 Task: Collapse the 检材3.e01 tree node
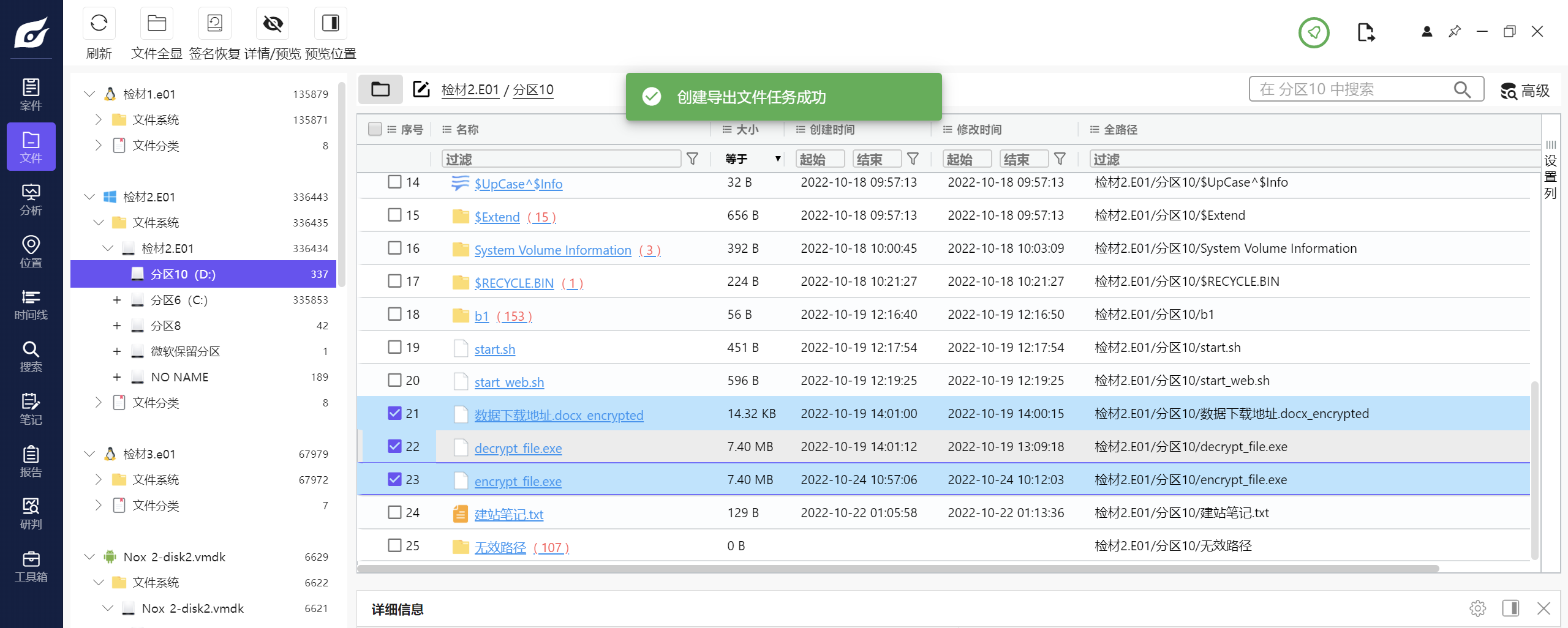89,454
